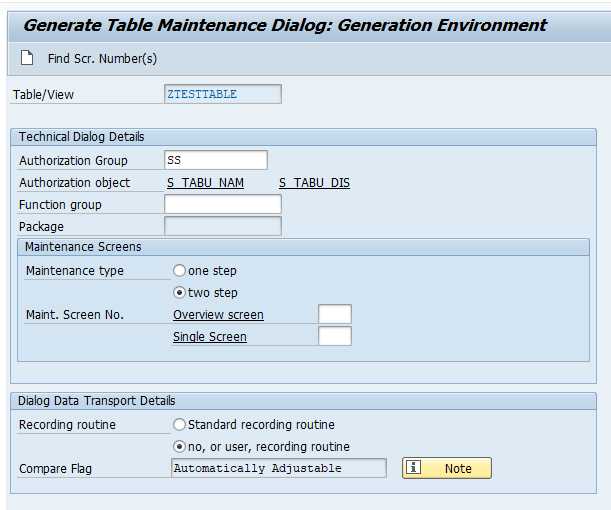Image resolution: width=611 pixels, height=510 pixels.
Task: Select the two step maintenance type
Action: tap(179, 293)
